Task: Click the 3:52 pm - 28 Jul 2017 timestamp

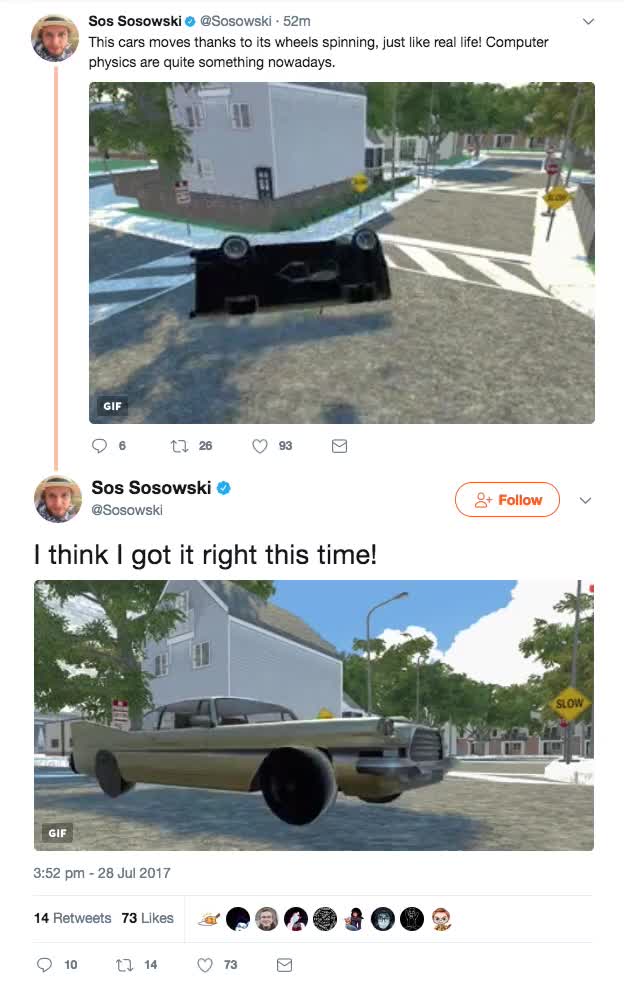Action: (102, 872)
